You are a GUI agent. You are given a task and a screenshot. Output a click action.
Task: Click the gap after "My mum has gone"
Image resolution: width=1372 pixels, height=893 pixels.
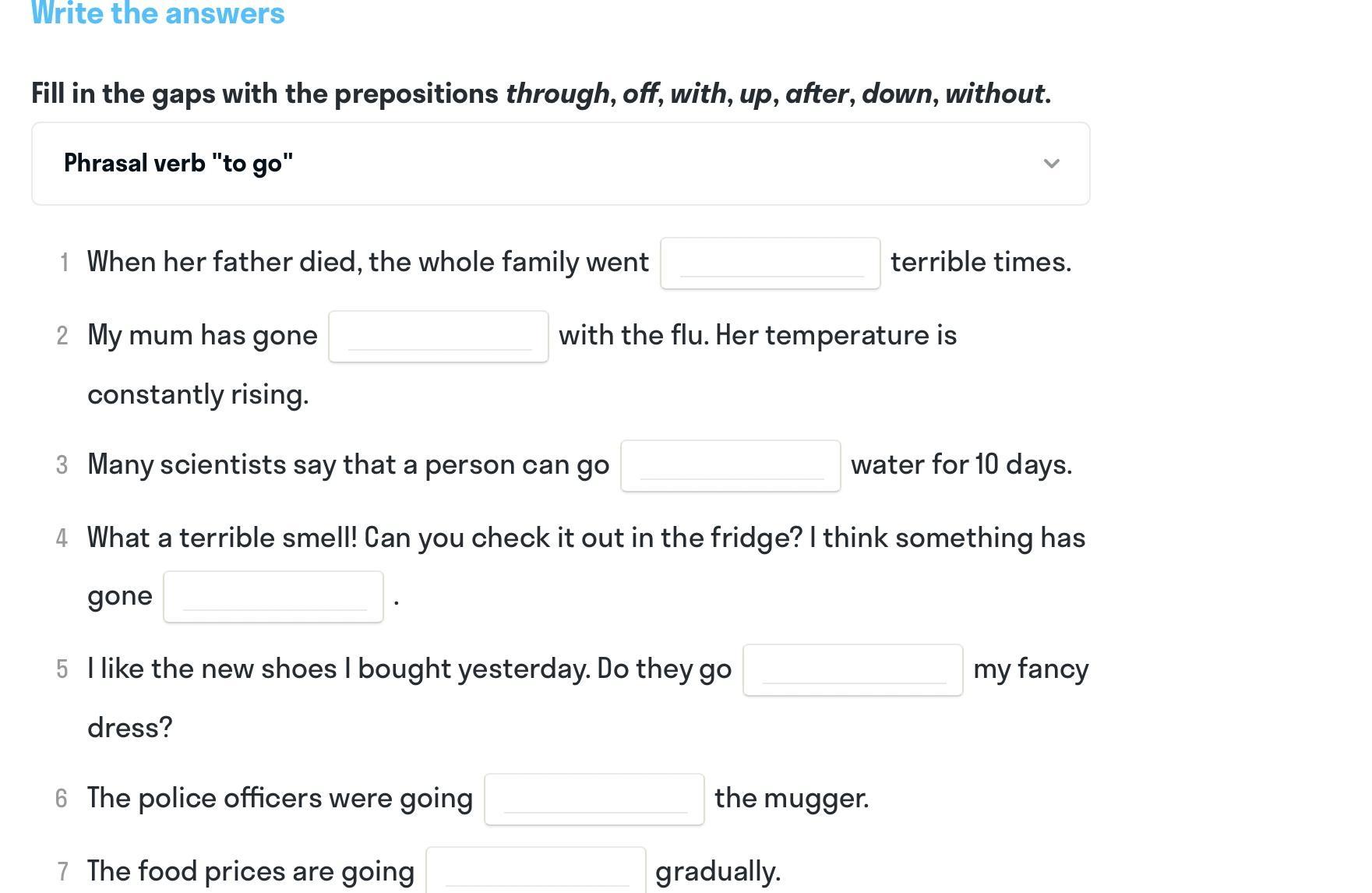(x=439, y=337)
